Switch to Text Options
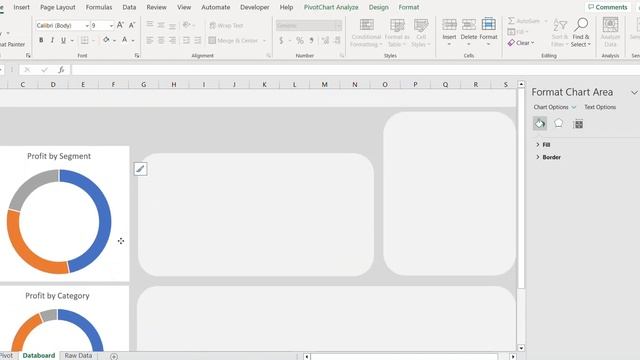The width and height of the screenshot is (640, 360). point(600,107)
